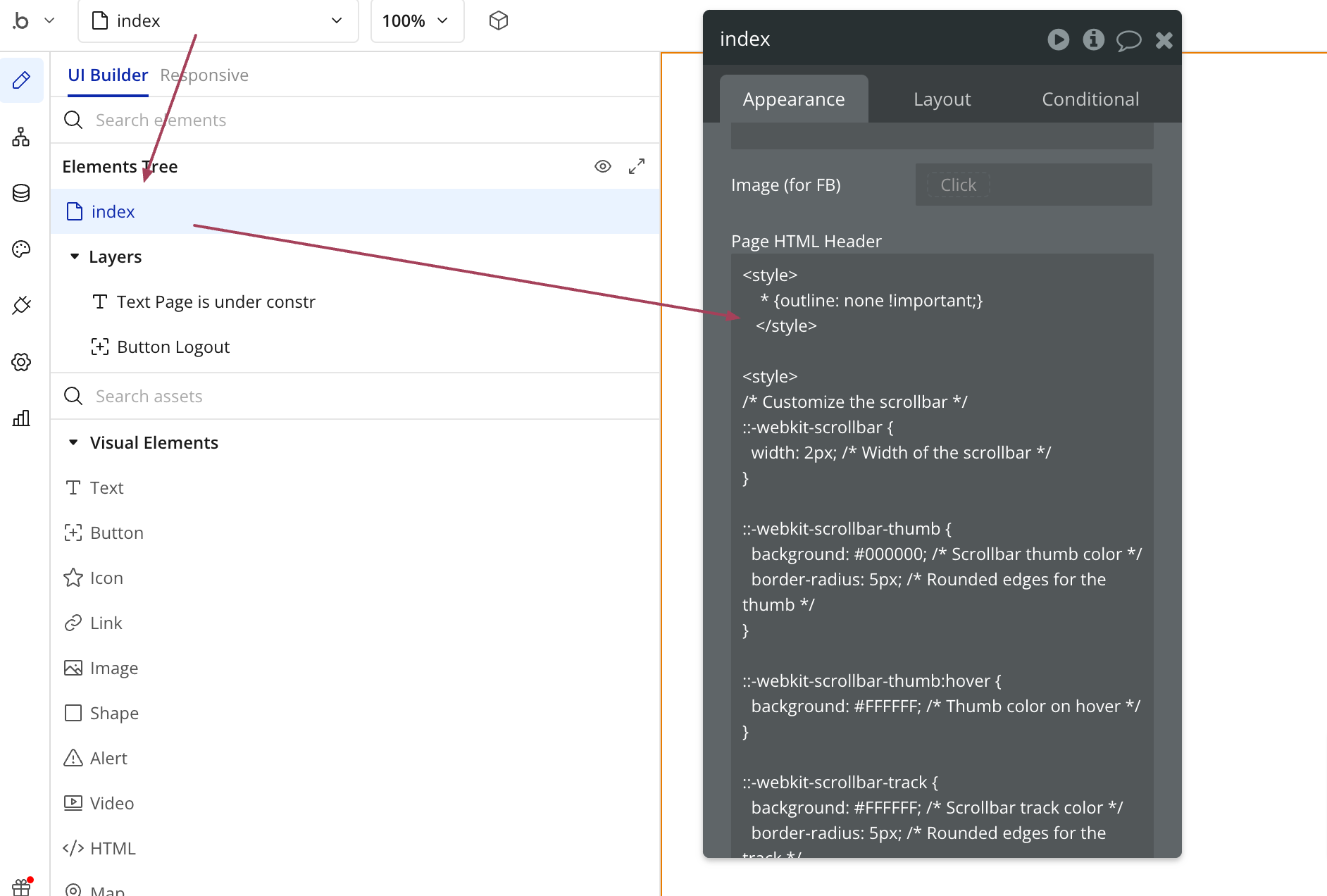Viewport: 1327px width, 896px height.
Task: Pick the Icon visual element
Action: [x=94, y=578]
